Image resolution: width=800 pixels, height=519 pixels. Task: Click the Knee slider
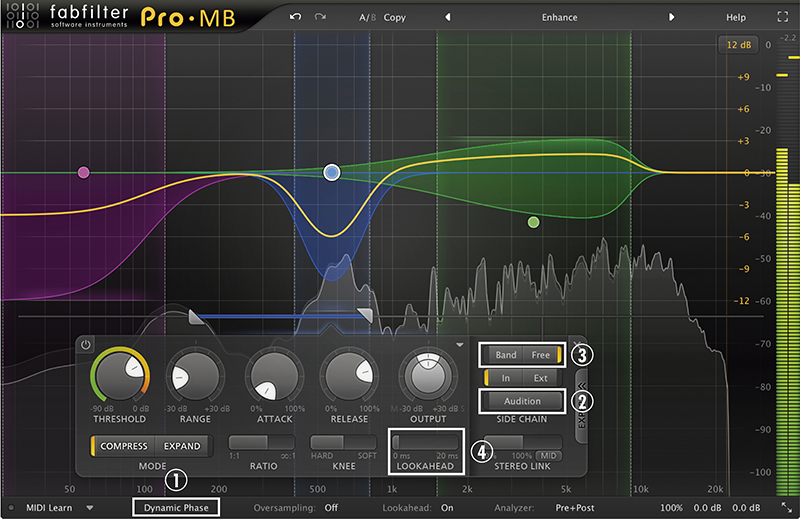[343, 442]
